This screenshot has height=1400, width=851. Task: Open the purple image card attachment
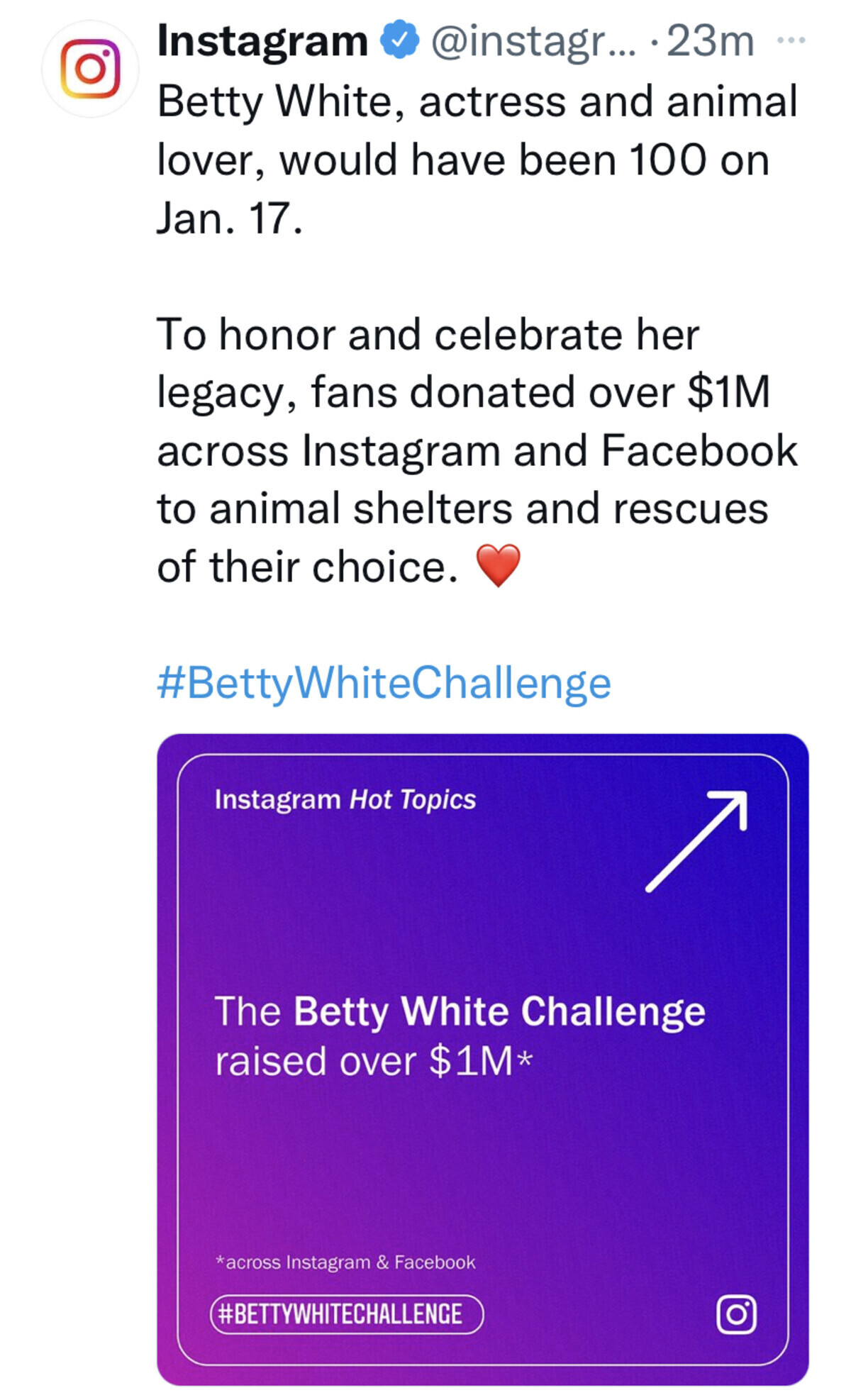pos(482,1149)
